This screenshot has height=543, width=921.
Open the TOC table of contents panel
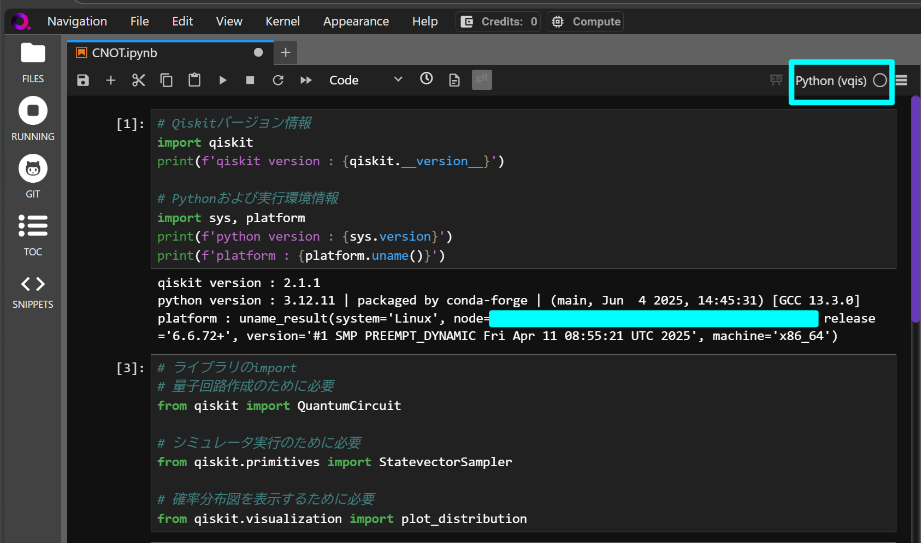tap(33, 233)
